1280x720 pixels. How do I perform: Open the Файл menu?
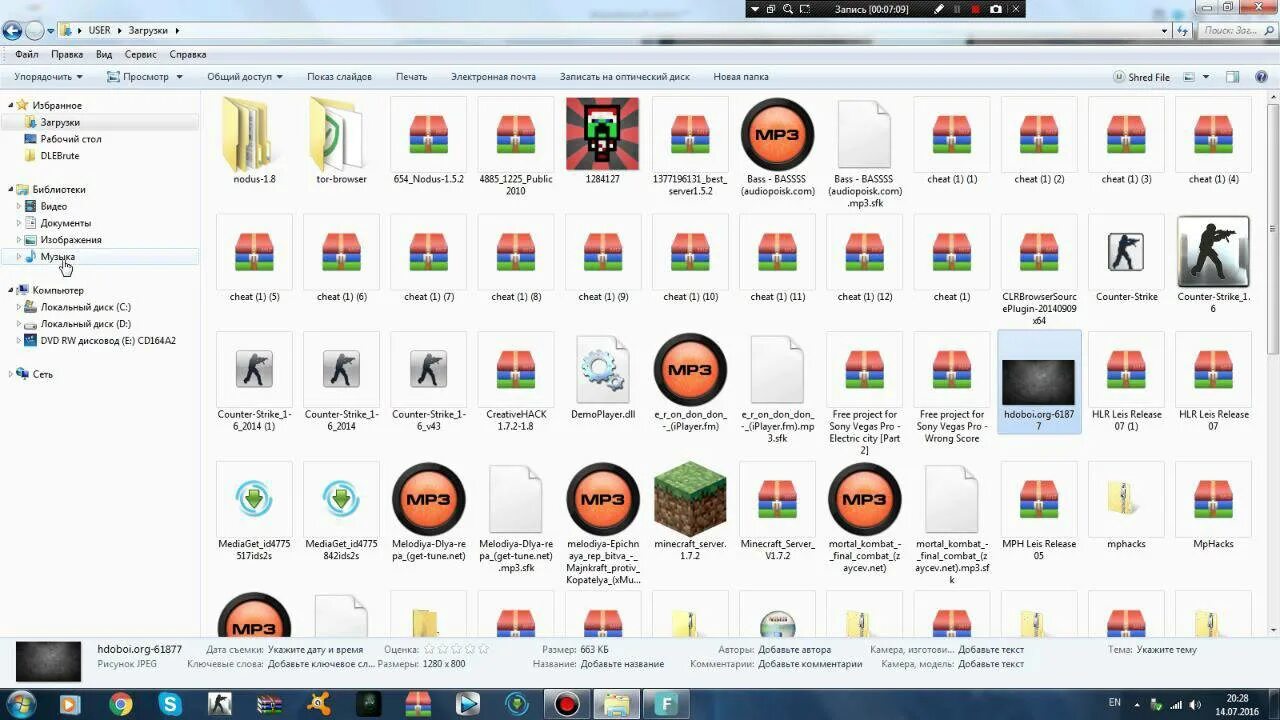[27, 54]
